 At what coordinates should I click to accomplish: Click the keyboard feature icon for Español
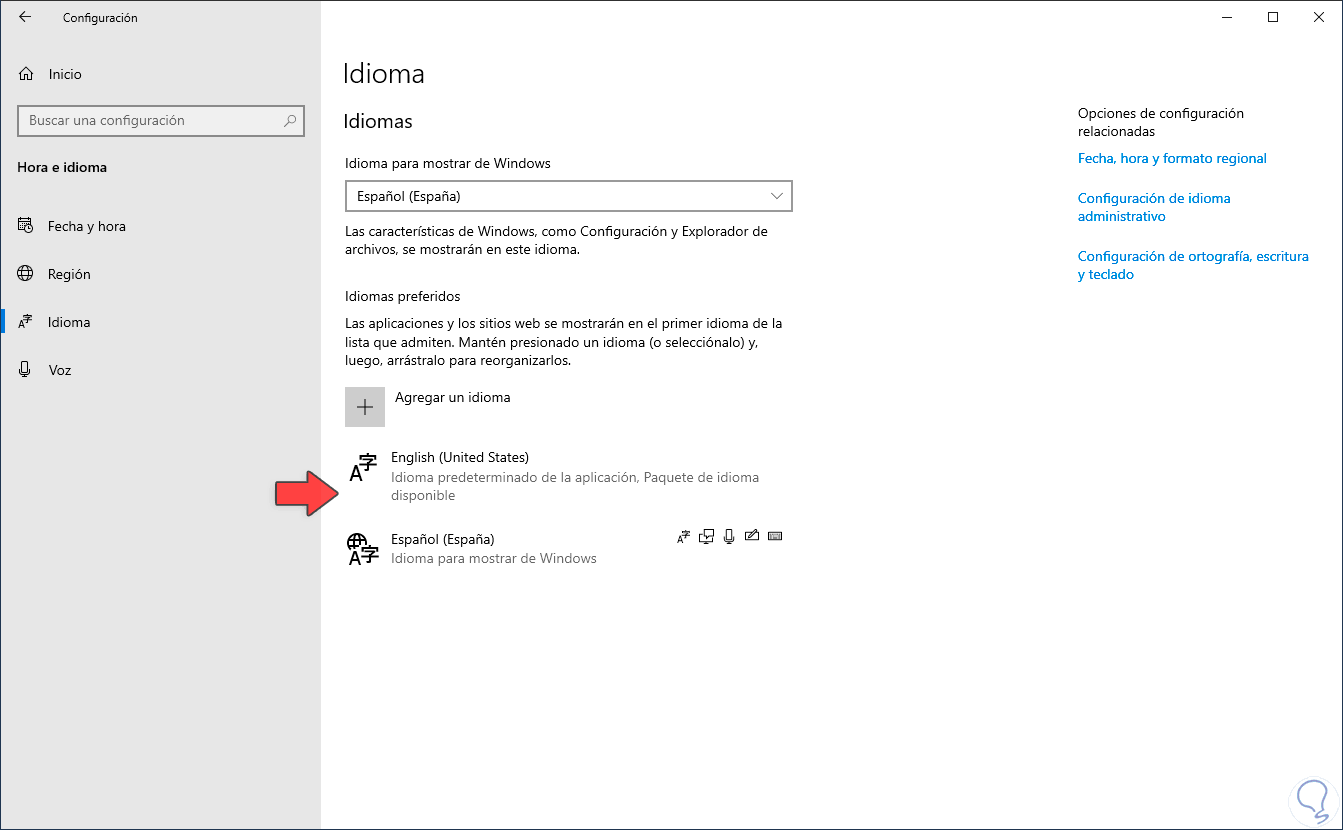coord(774,537)
